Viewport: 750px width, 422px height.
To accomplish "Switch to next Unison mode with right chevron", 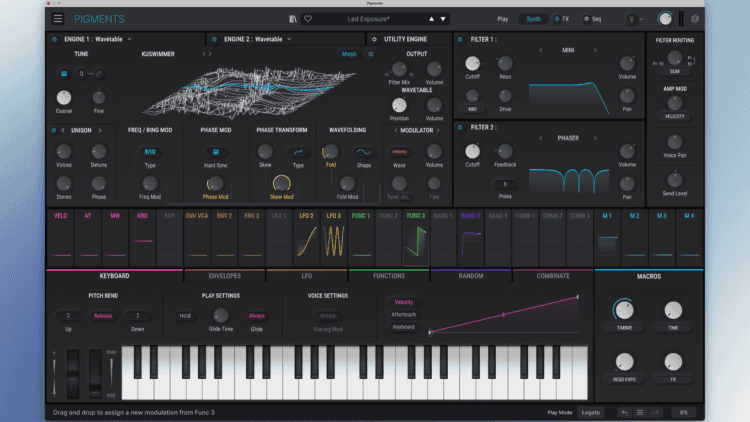I will pyautogui.click(x=100, y=130).
